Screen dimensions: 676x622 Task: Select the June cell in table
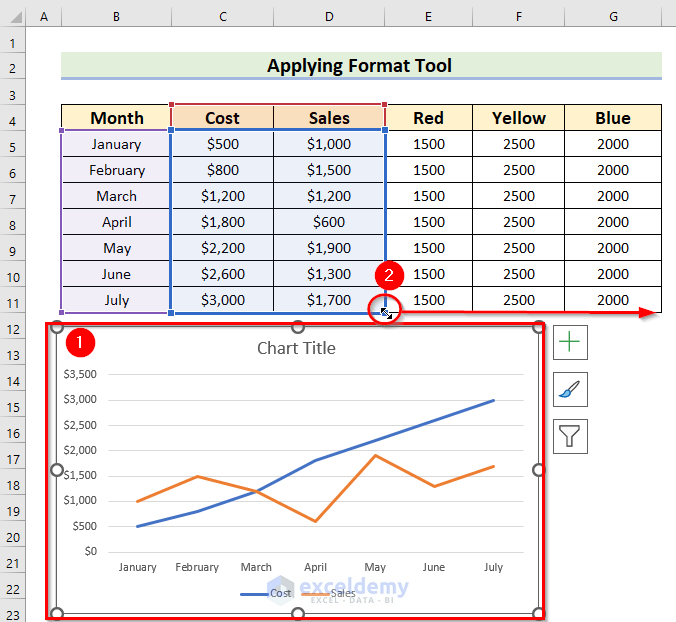click(x=116, y=274)
